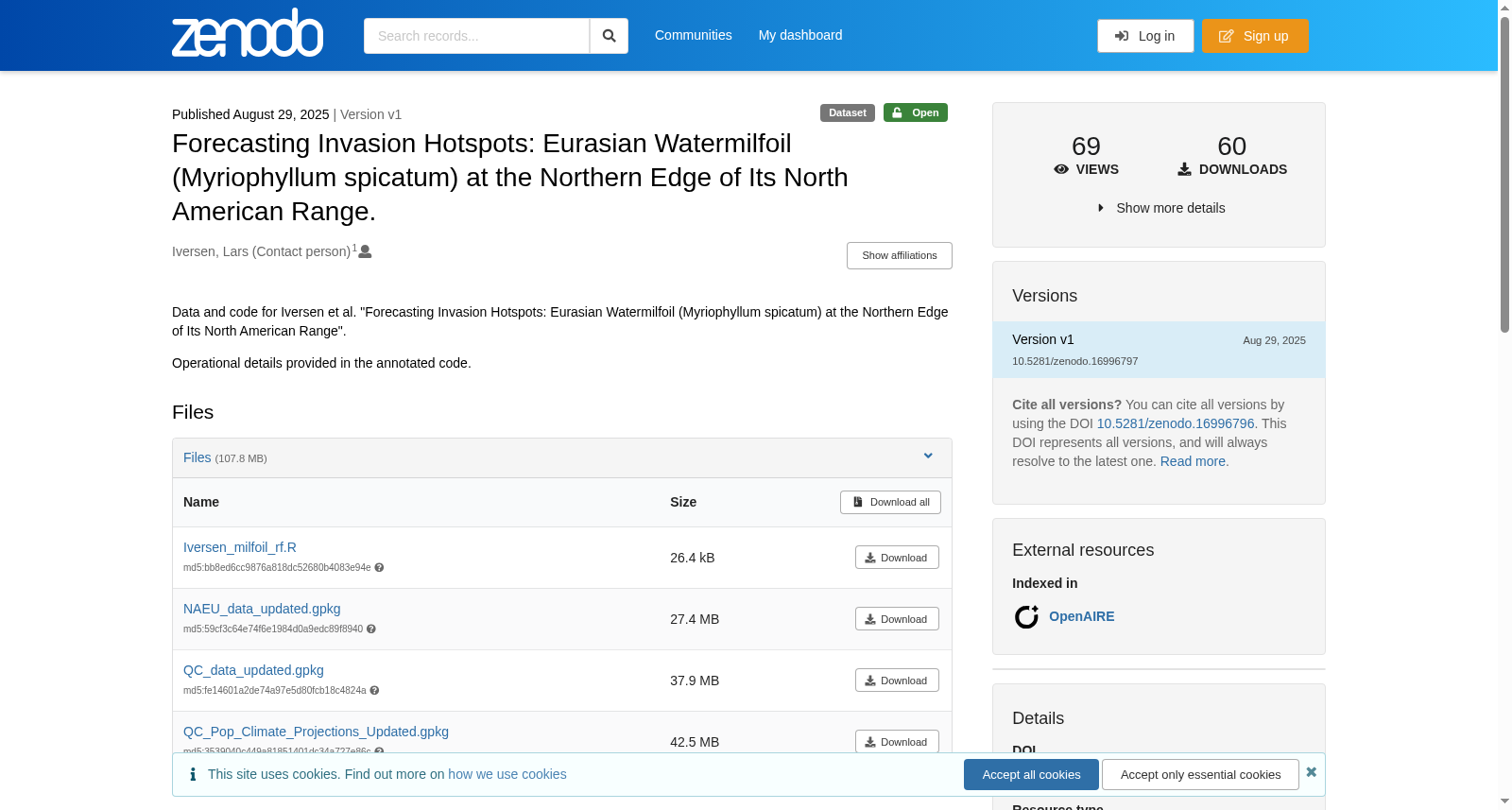The width and height of the screenshot is (1512, 810).
Task: Click the scrollbar down arrow
Action: coord(1504,801)
